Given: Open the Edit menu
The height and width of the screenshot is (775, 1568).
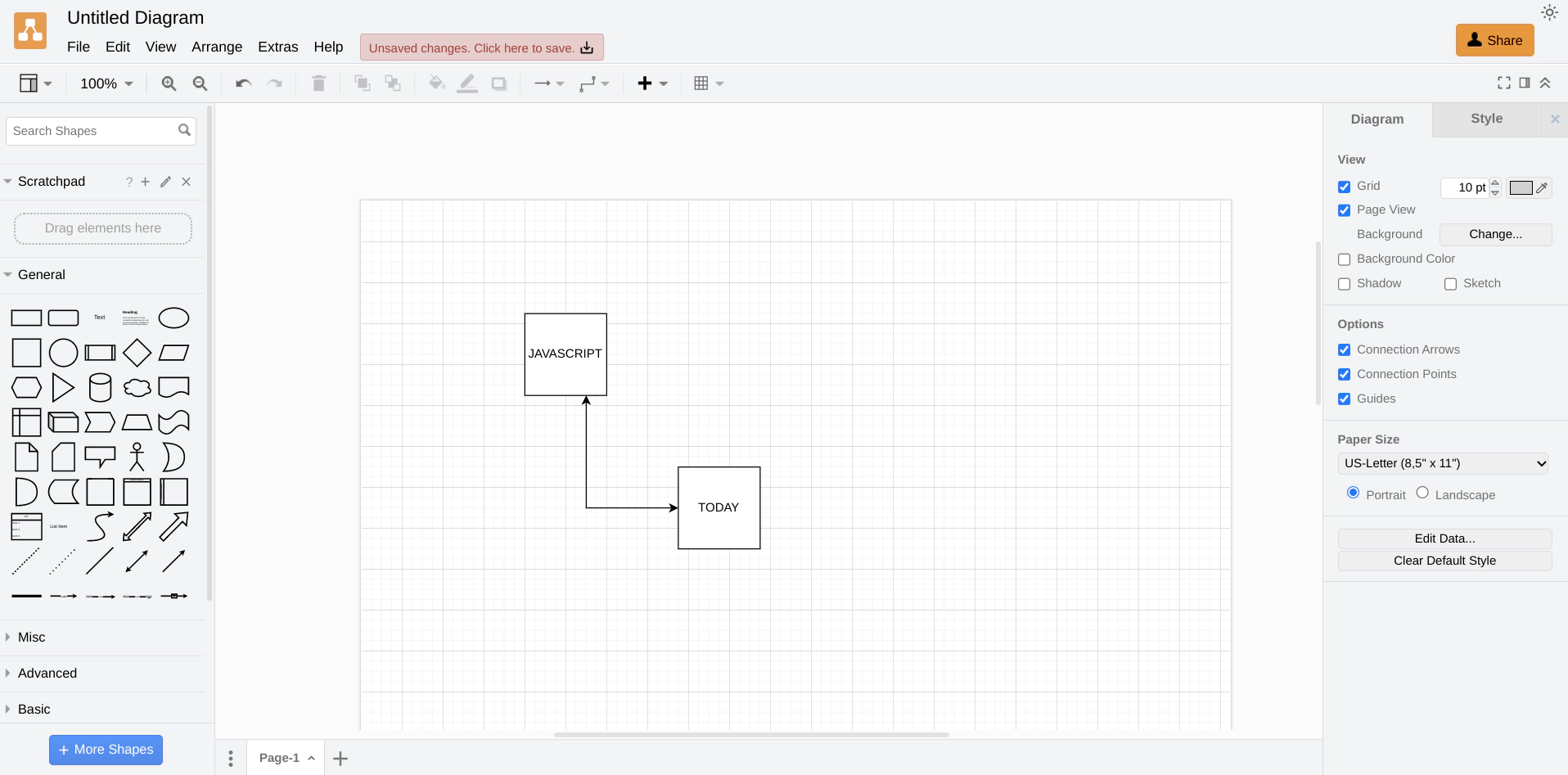Looking at the screenshot, I should (118, 47).
